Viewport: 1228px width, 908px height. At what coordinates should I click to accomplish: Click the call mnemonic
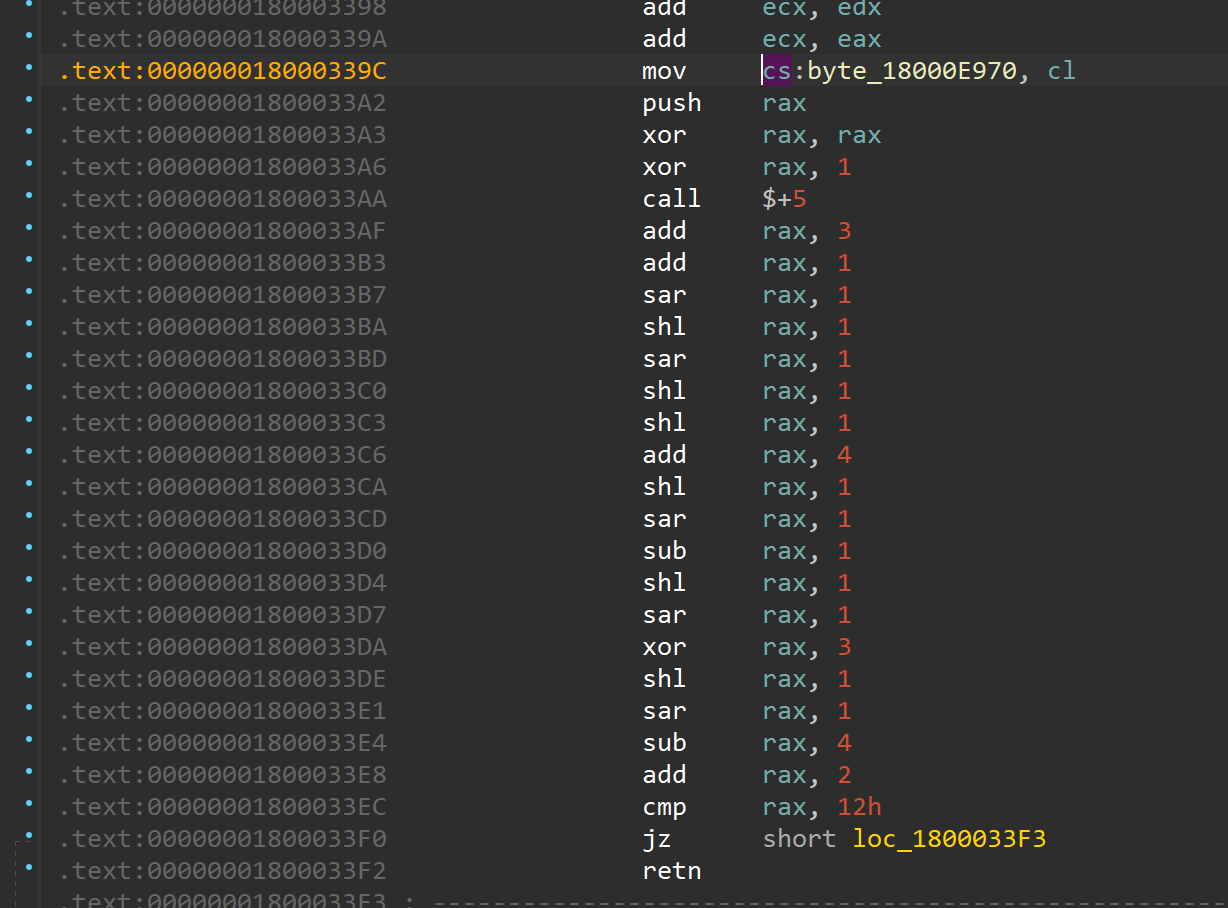pyautogui.click(x=672, y=199)
